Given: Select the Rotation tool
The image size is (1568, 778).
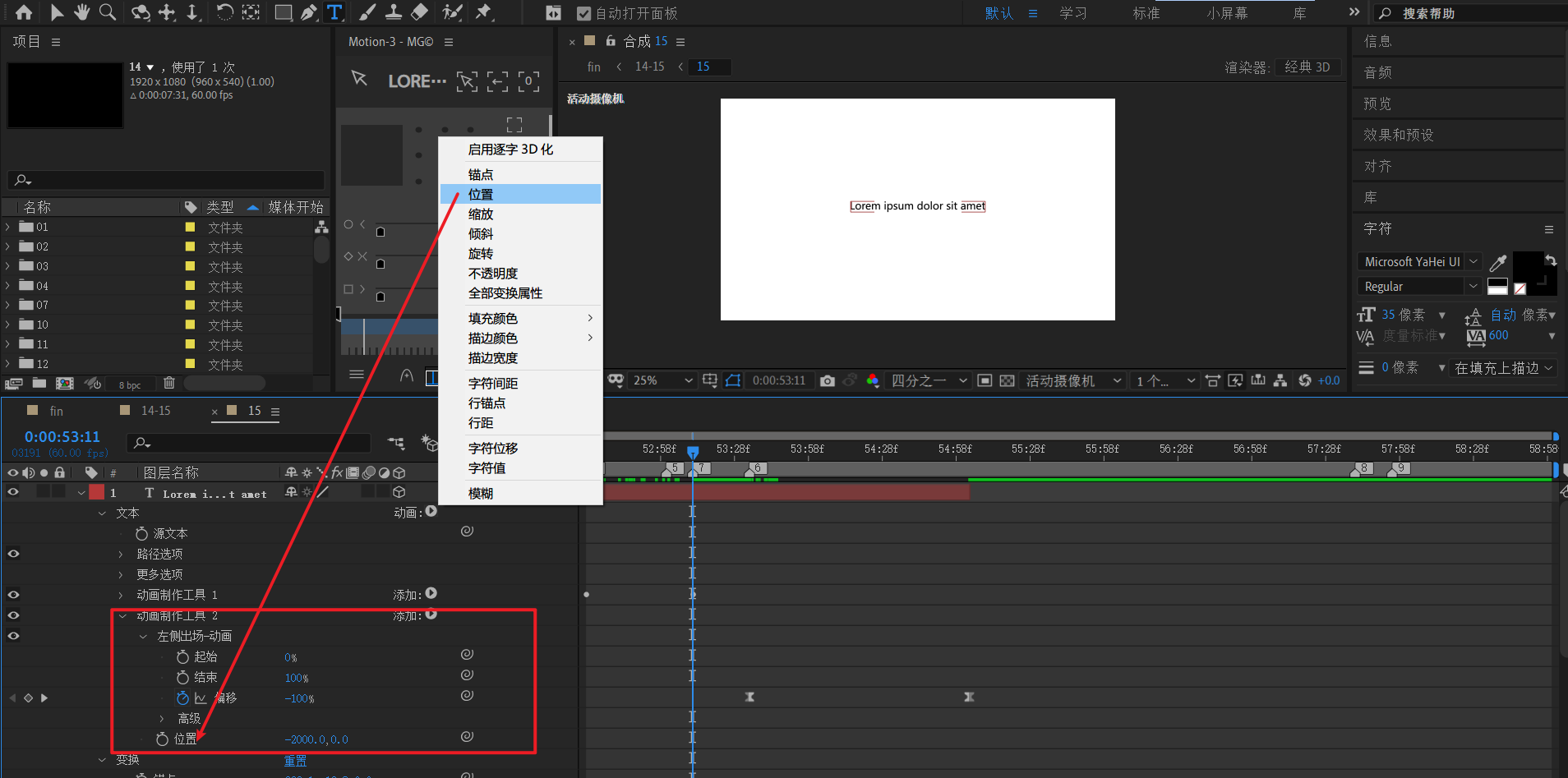Looking at the screenshot, I should click(x=224, y=12).
